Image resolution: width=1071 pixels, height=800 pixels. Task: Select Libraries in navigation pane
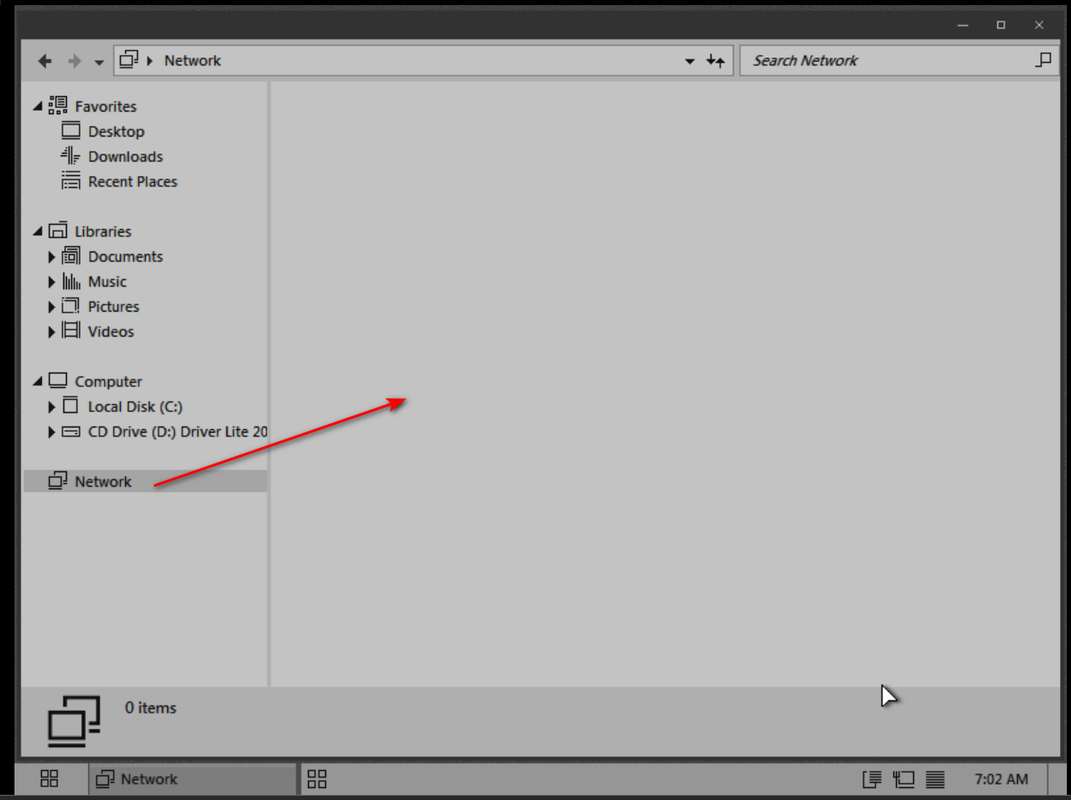[x=102, y=232]
